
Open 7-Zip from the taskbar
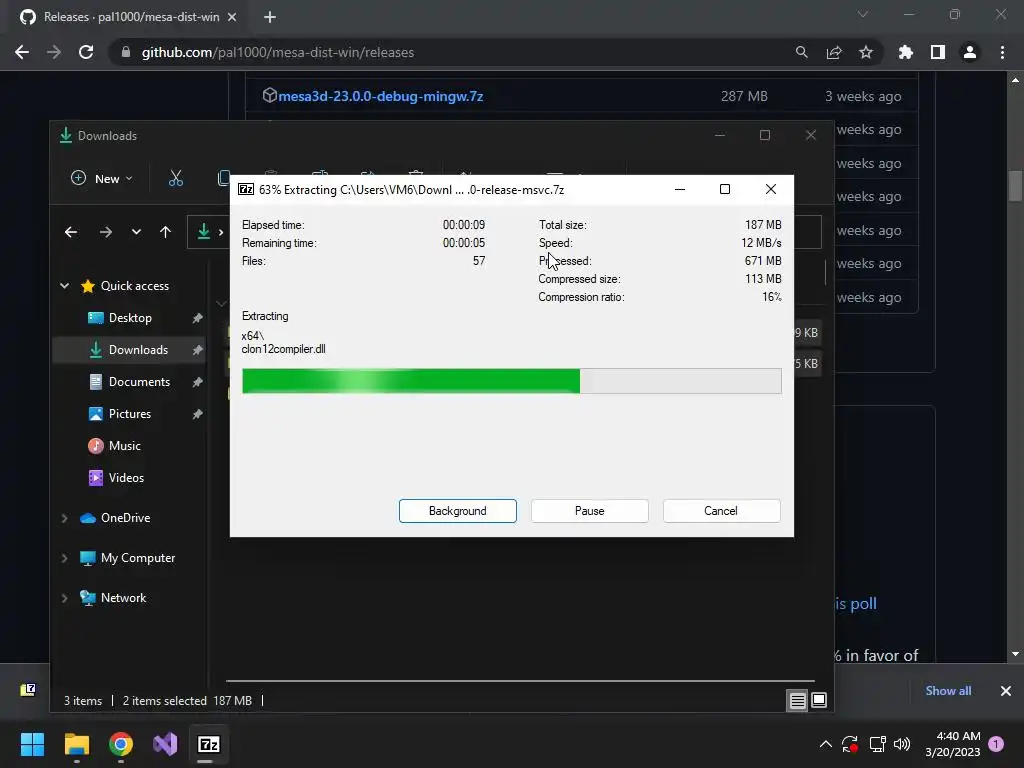coord(209,744)
